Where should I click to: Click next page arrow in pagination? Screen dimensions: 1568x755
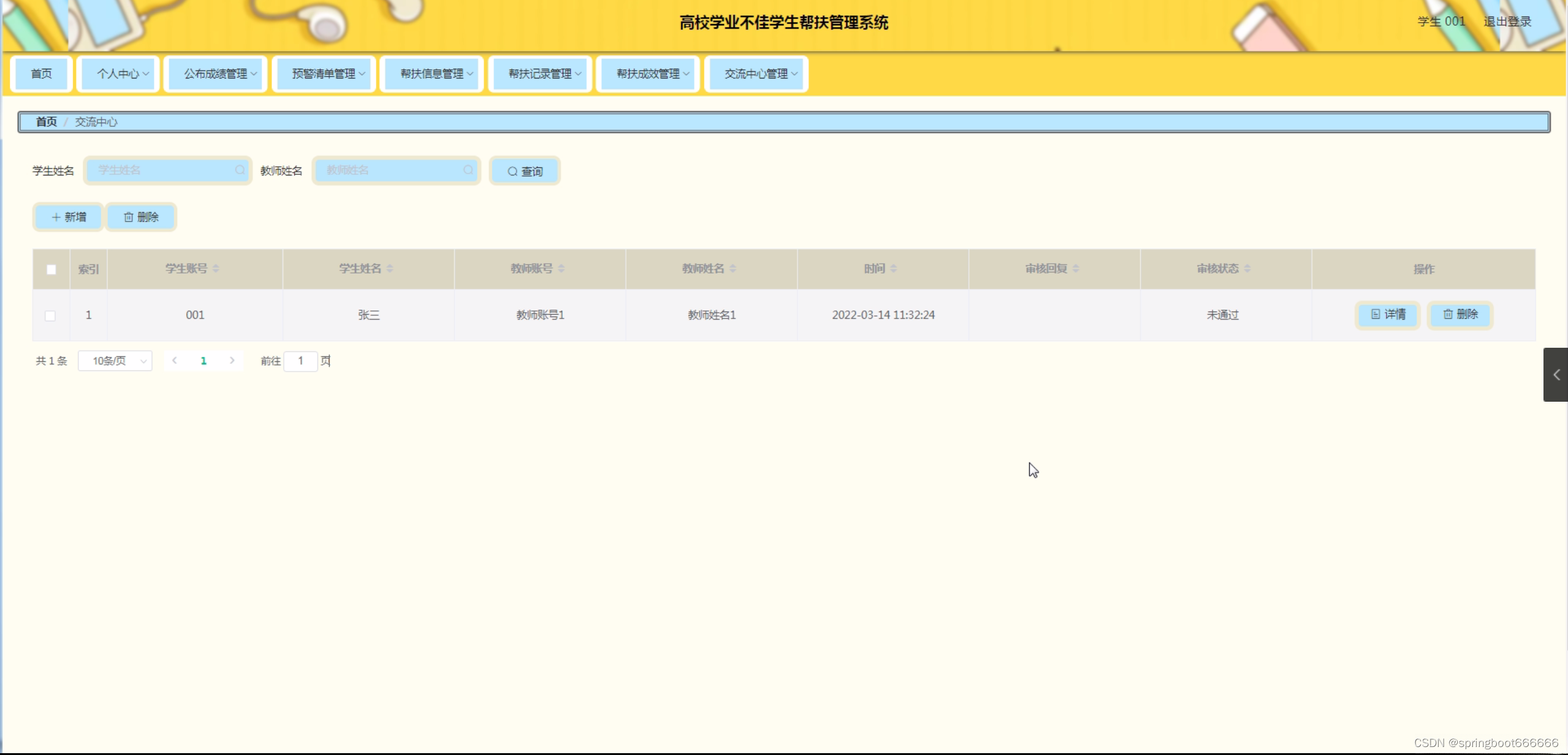[232, 361]
